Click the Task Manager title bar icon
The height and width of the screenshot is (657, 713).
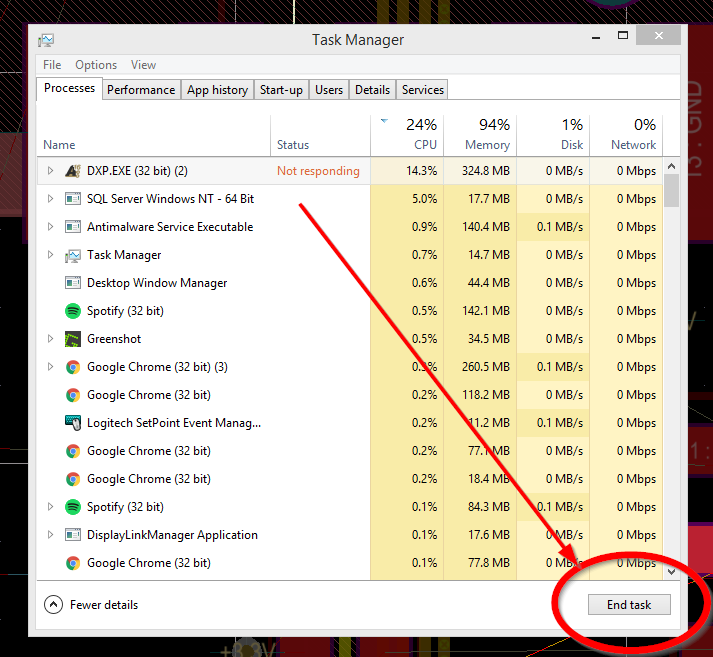pos(46,40)
